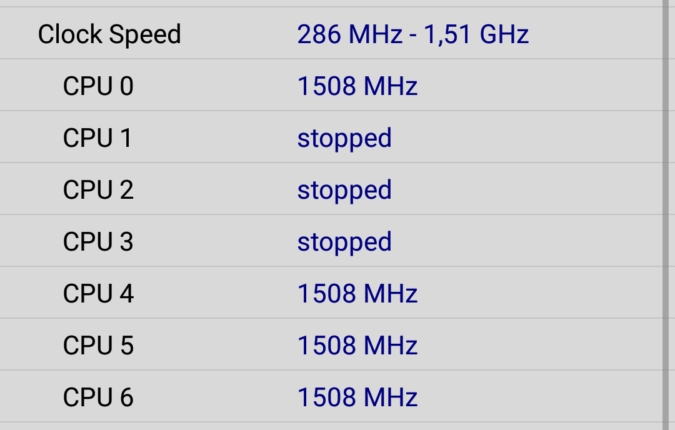Highlight the whole CPU 3 row
The image size is (675, 430).
tap(520, 243)
